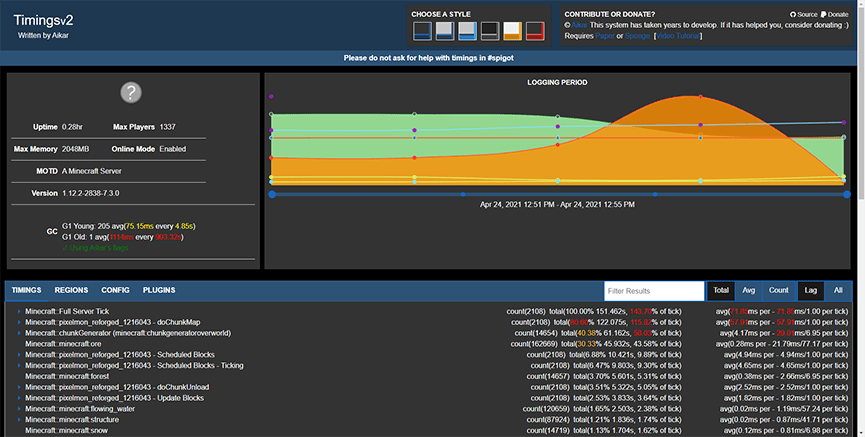This screenshot has height=437, width=865.
Task: Select the black style swatch
Action: pos(490,31)
